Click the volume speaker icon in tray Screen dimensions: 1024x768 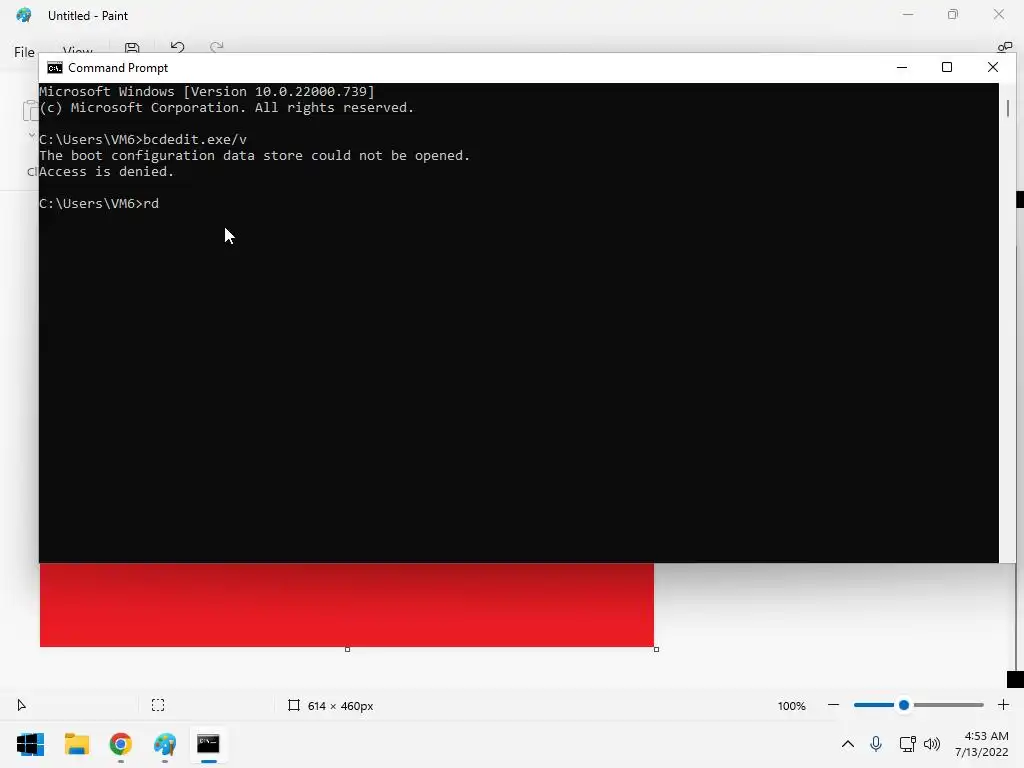(x=932, y=744)
